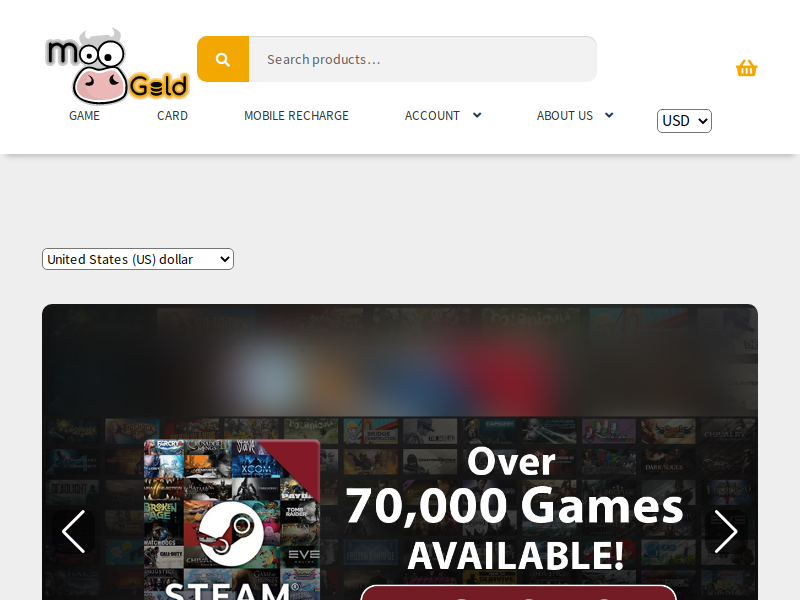Image resolution: width=800 pixels, height=600 pixels.
Task: Advance carousel with right arrow
Action: 726,532
